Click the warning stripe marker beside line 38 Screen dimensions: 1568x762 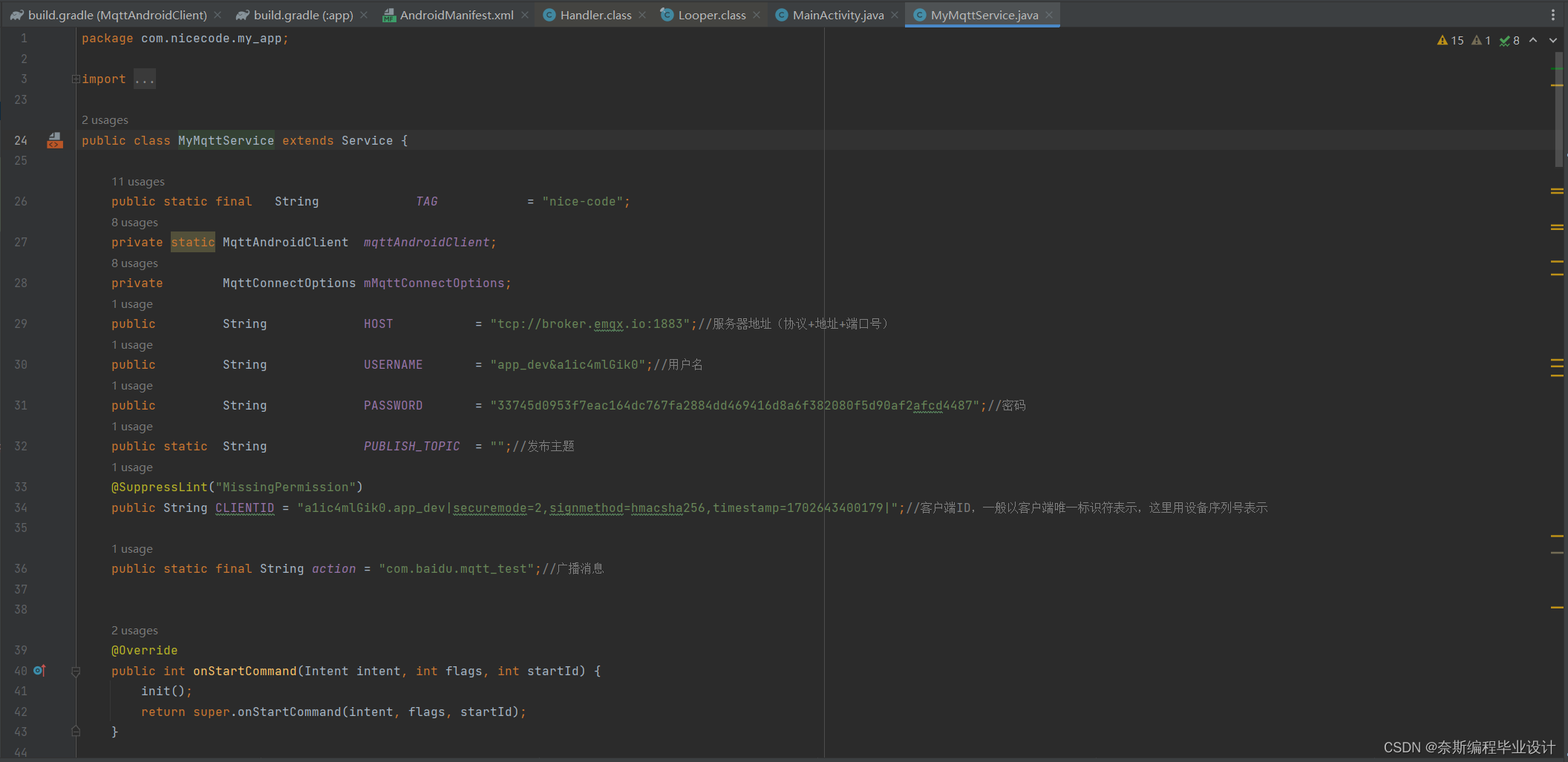[1557, 608]
